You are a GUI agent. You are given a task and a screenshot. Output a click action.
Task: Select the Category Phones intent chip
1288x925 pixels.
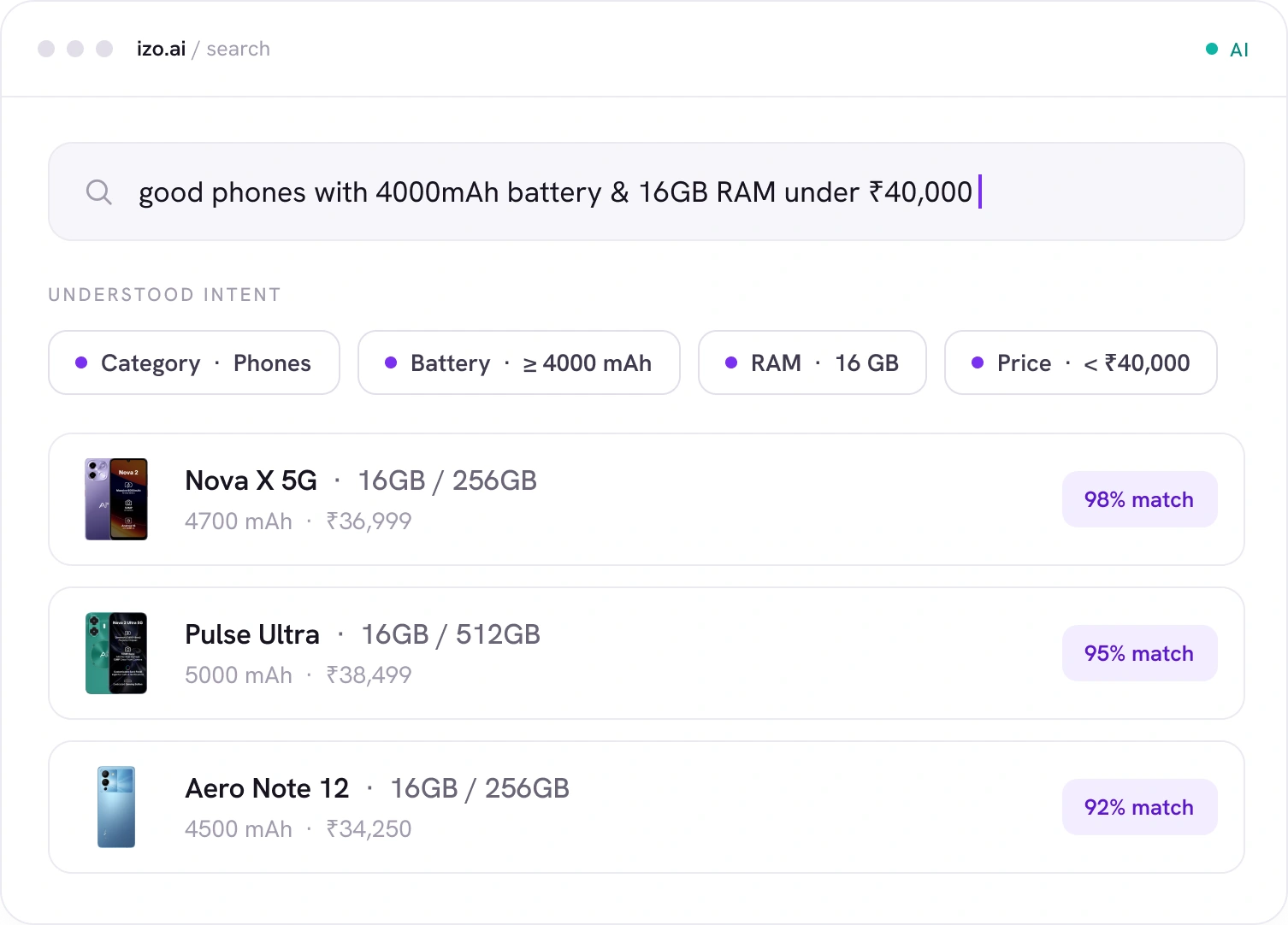point(194,362)
